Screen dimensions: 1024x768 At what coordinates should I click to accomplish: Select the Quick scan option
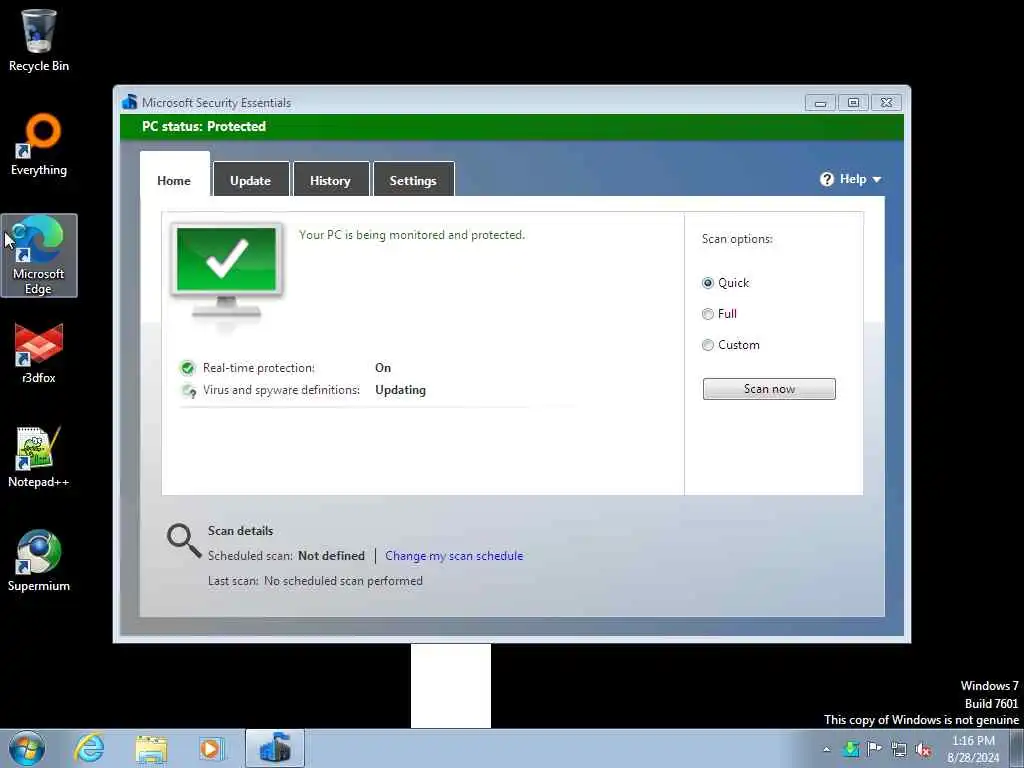(x=725, y=283)
